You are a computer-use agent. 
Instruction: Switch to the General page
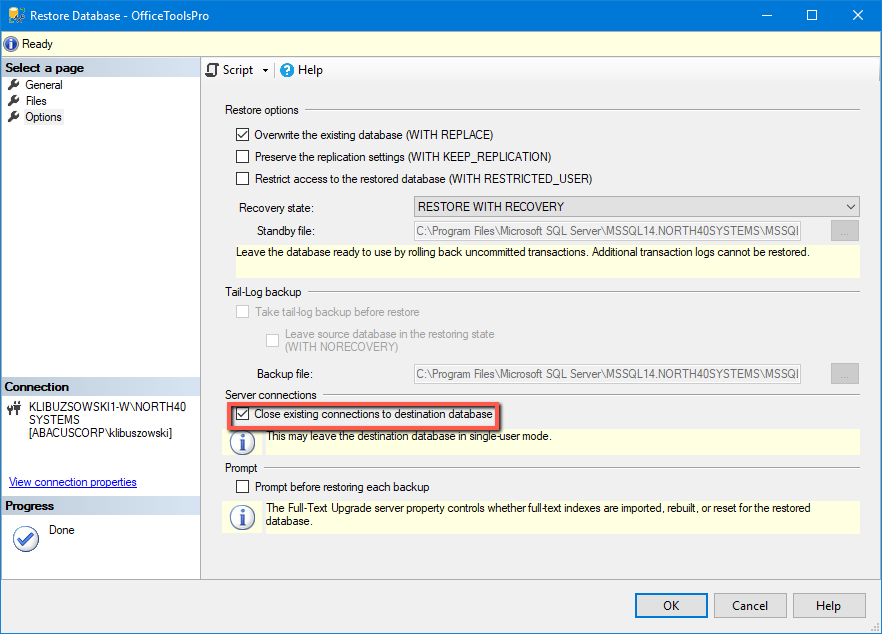[43, 84]
